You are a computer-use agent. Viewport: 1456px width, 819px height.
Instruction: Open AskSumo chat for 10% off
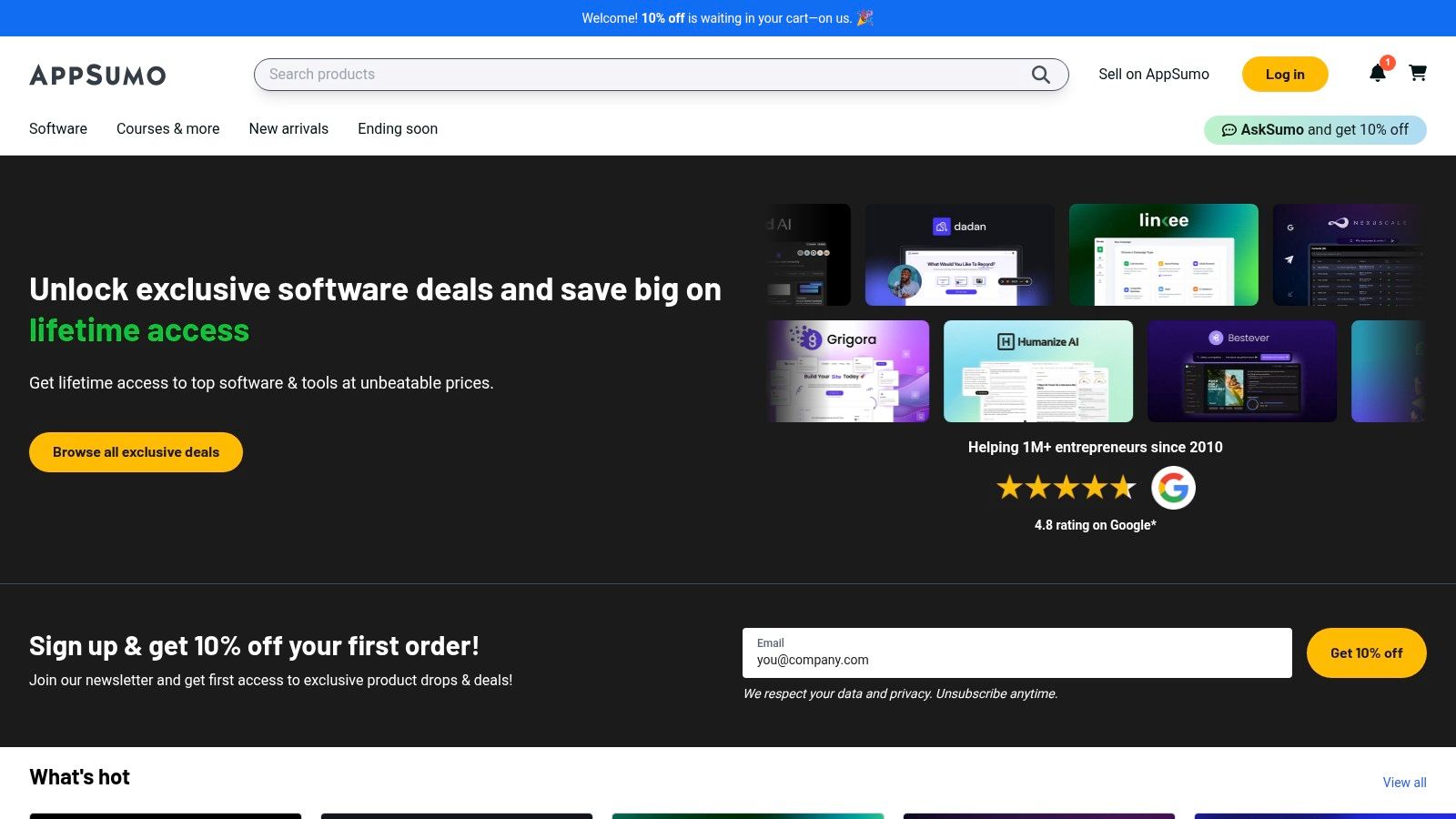(x=1314, y=129)
